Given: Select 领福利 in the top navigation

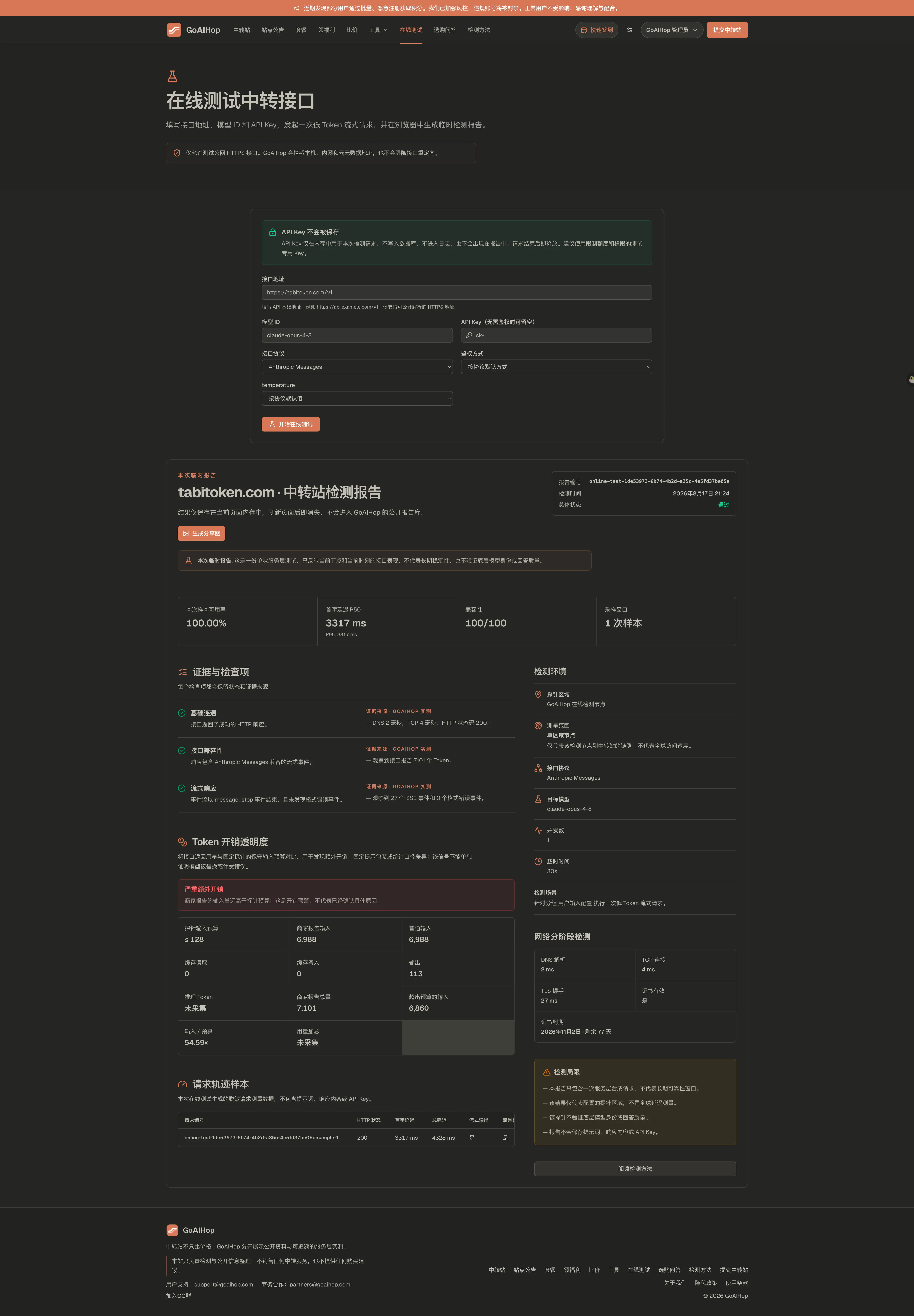Looking at the screenshot, I should tap(326, 30).
